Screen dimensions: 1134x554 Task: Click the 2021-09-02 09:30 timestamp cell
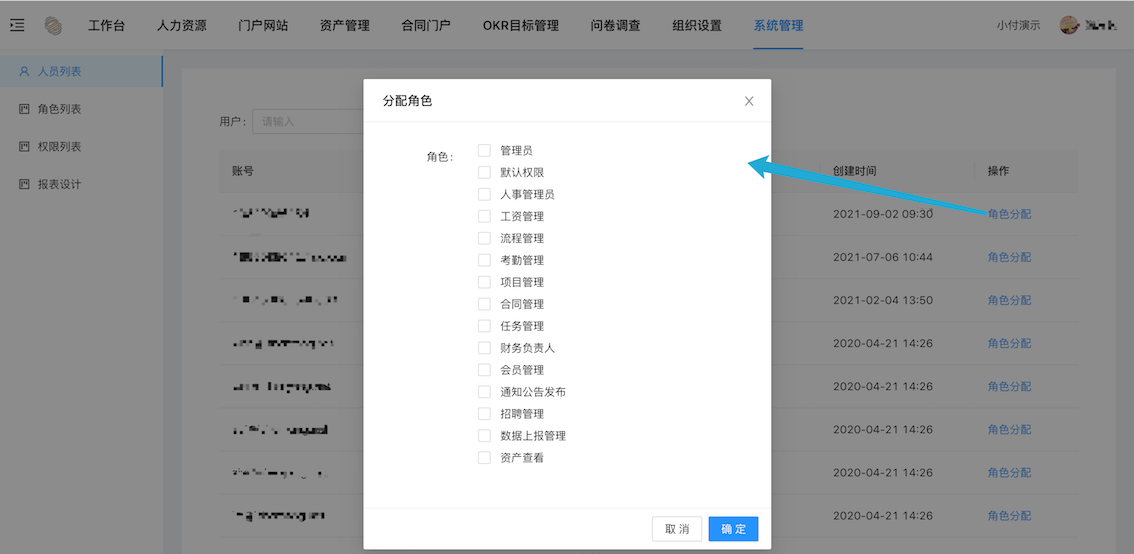click(x=883, y=214)
